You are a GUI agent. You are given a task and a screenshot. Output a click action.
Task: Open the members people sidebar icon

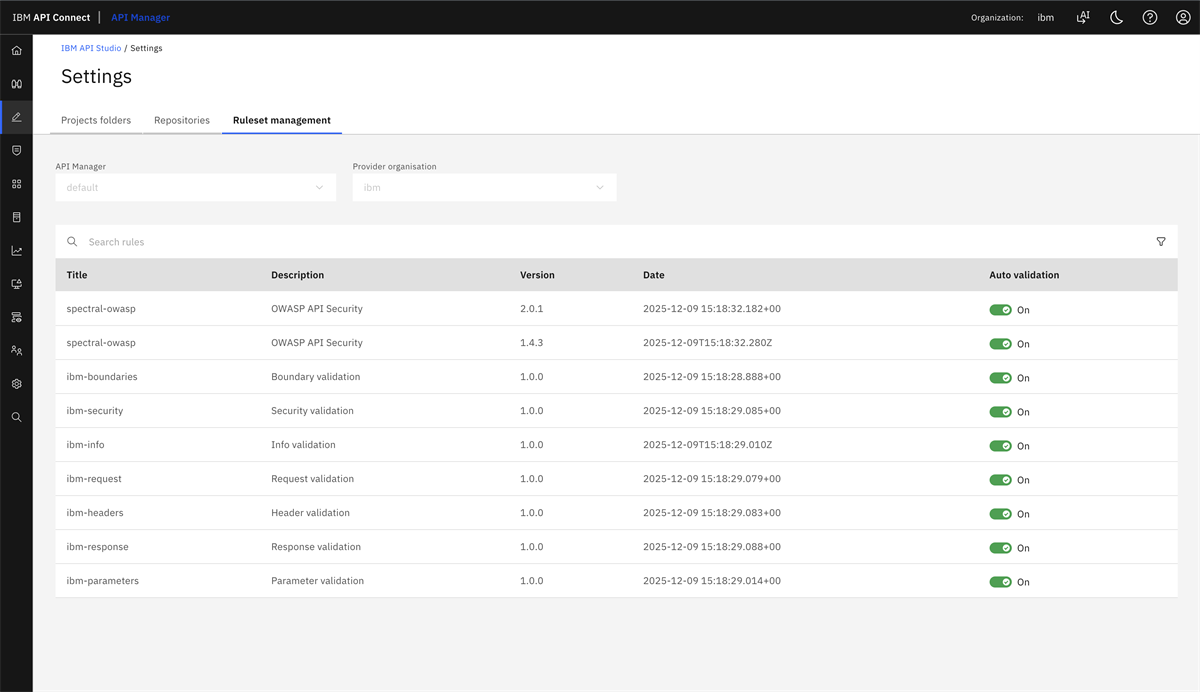coord(16,351)
